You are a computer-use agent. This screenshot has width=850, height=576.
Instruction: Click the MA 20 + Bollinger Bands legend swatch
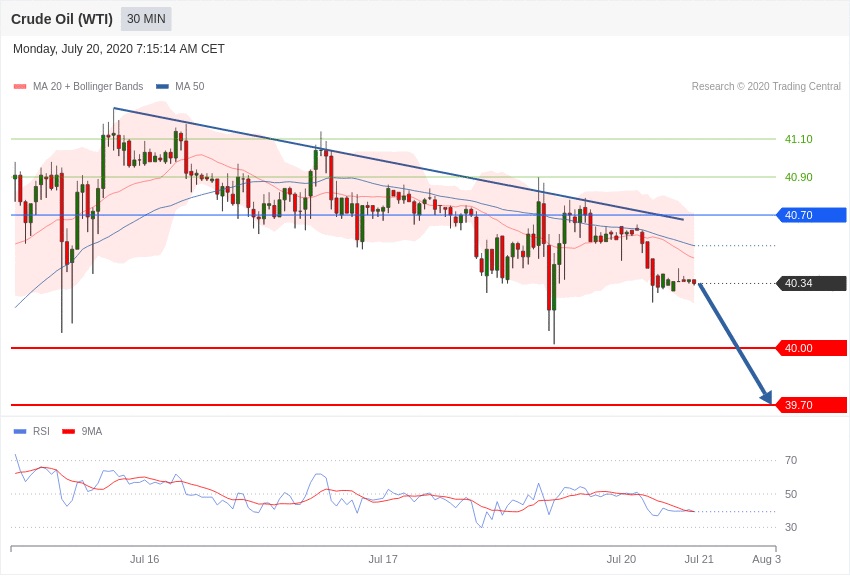20,87
